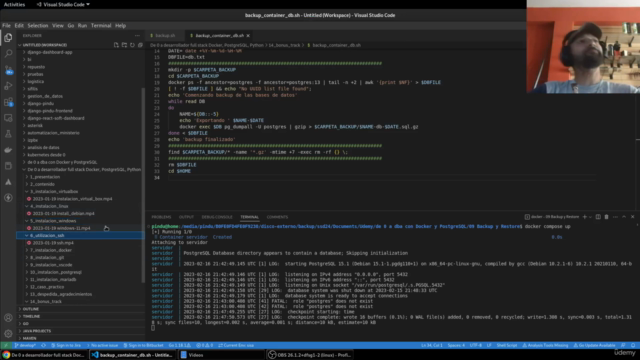The image size is (640, 360).
Task: Expand the 7_instalacion_docker folder
Action: tap(51, 250)
